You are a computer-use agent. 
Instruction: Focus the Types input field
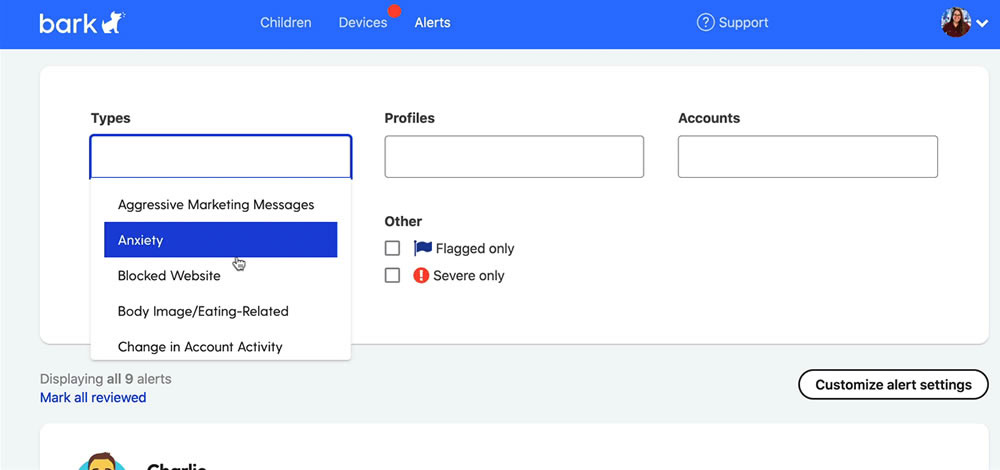click(221, 157)
